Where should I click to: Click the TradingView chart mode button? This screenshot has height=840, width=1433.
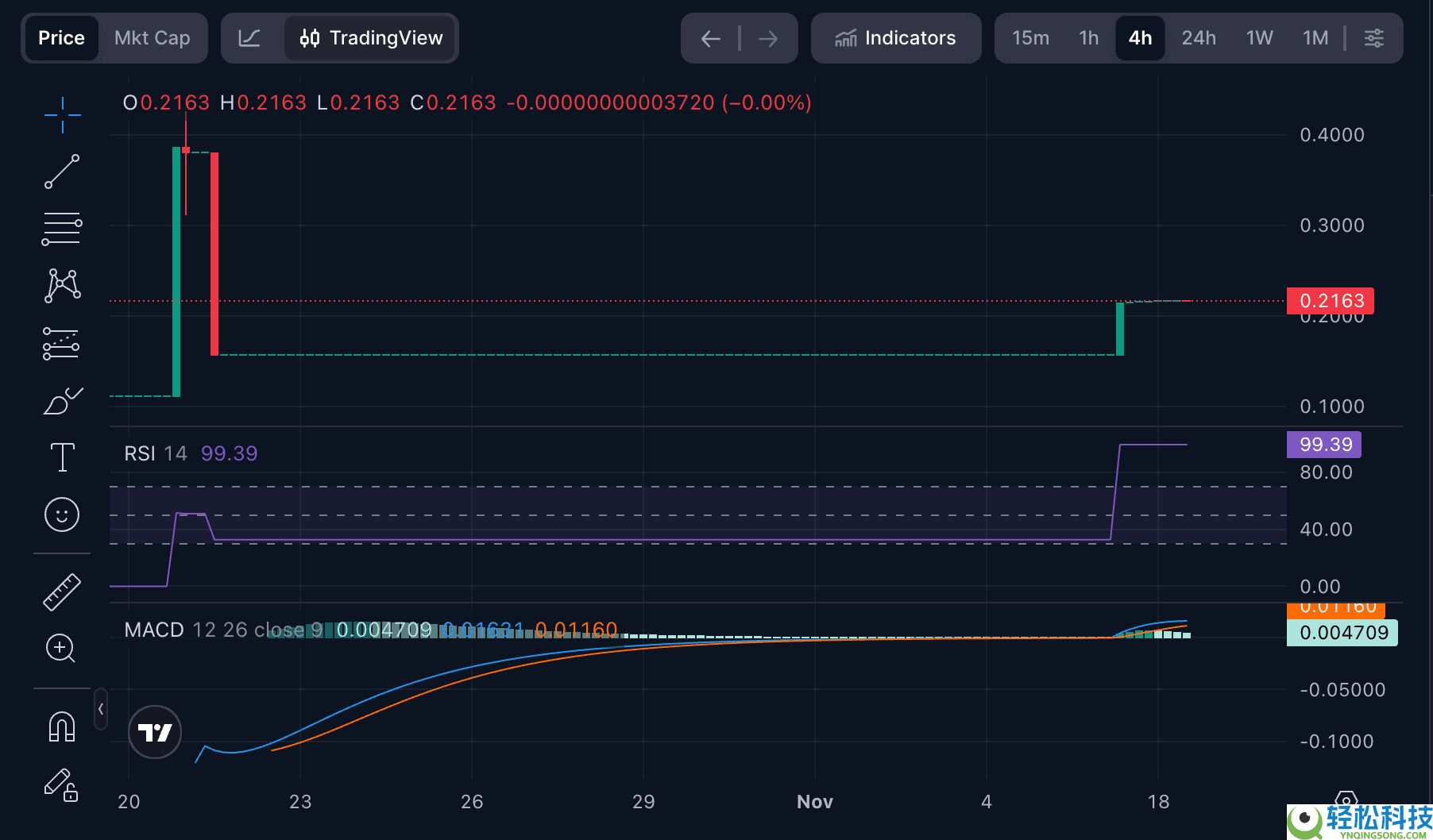point(371,38)
